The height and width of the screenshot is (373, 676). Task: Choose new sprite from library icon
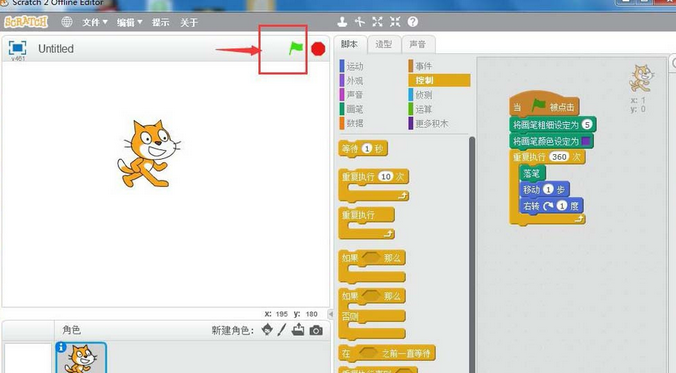point(267,330)
